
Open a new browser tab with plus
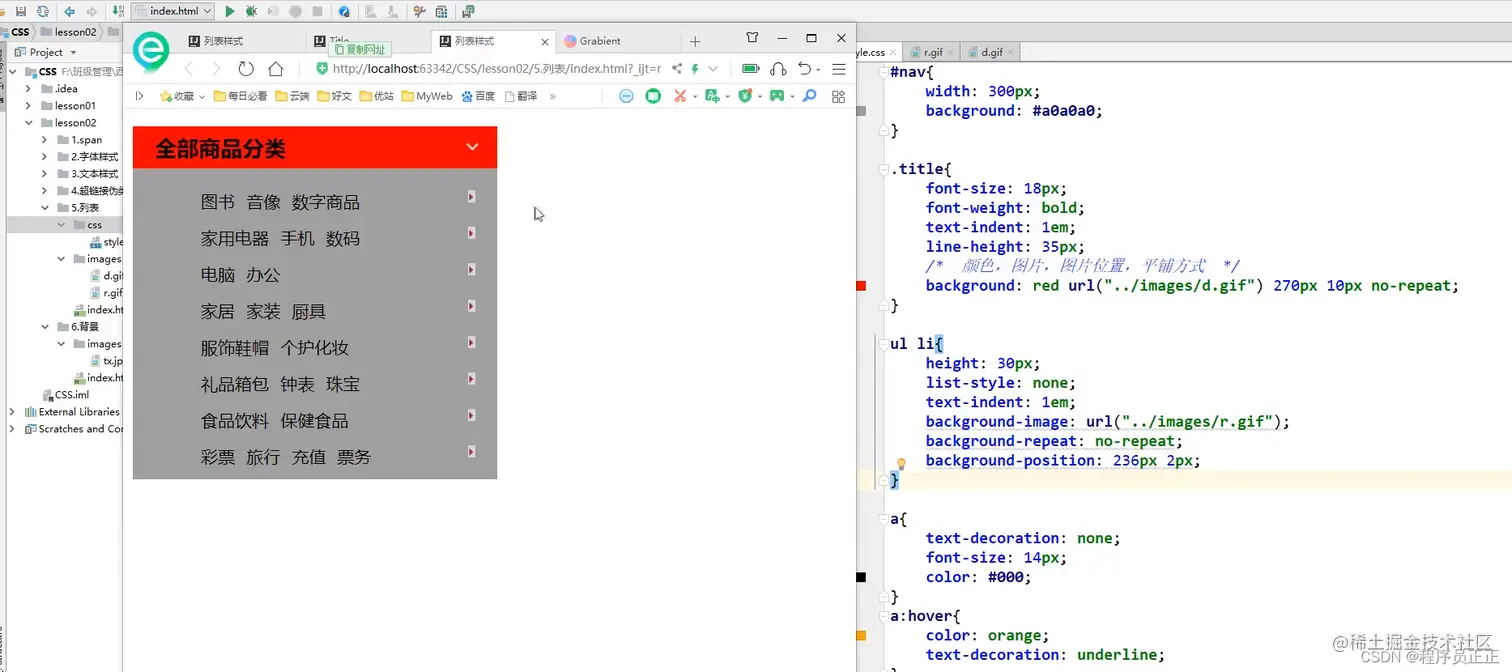pos(695,42)
